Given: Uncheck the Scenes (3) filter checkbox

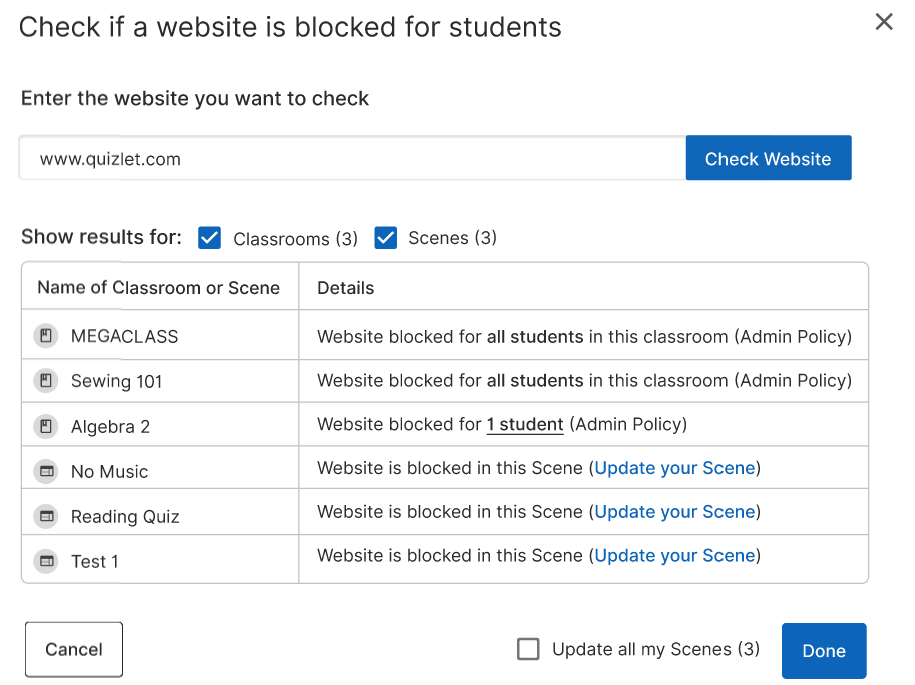Looking at the screenshot, I should pos(386,237).
